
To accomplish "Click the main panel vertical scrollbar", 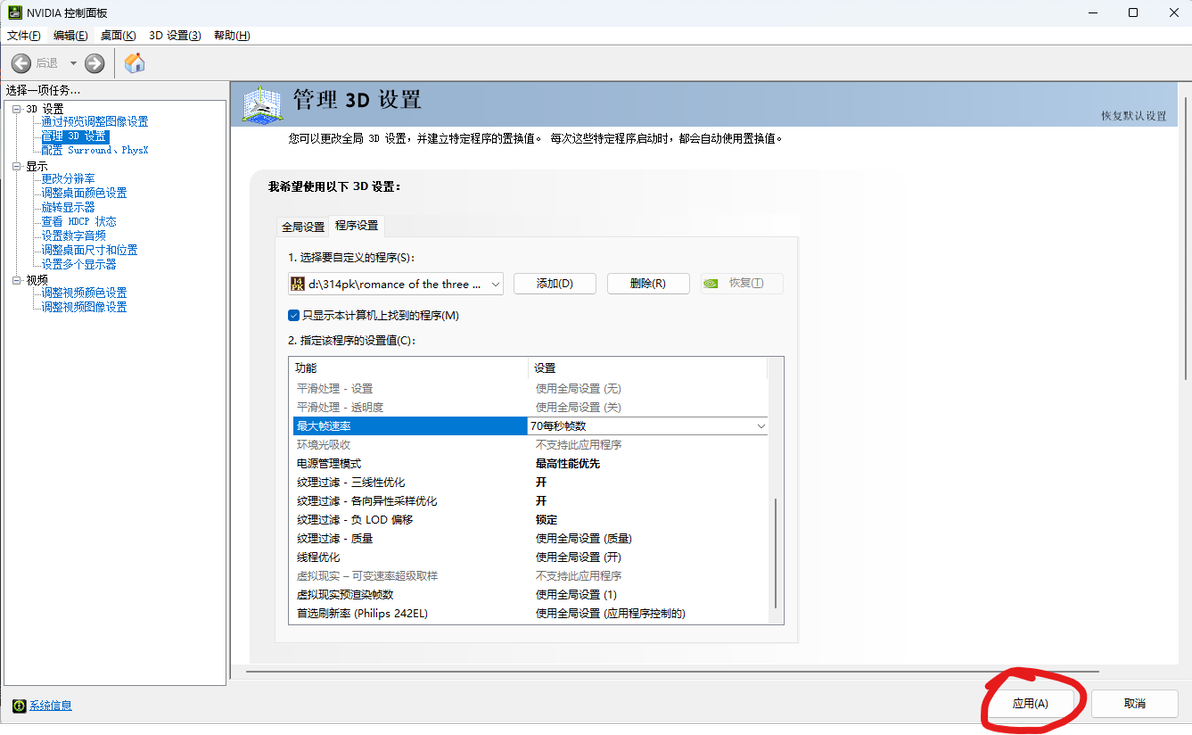I will [x=1185, y=239].
